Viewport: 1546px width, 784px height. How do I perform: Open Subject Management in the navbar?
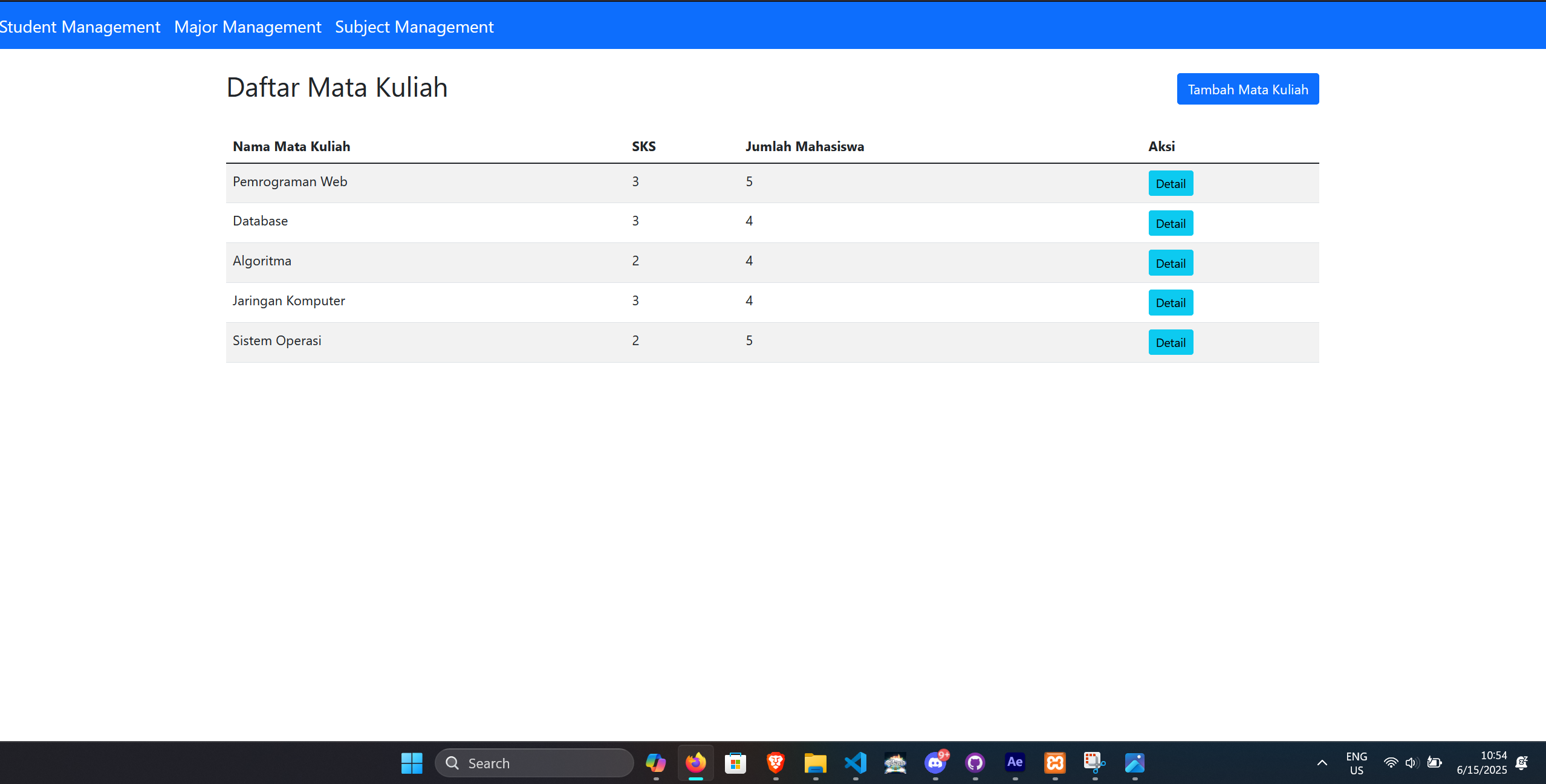(414, 27)
